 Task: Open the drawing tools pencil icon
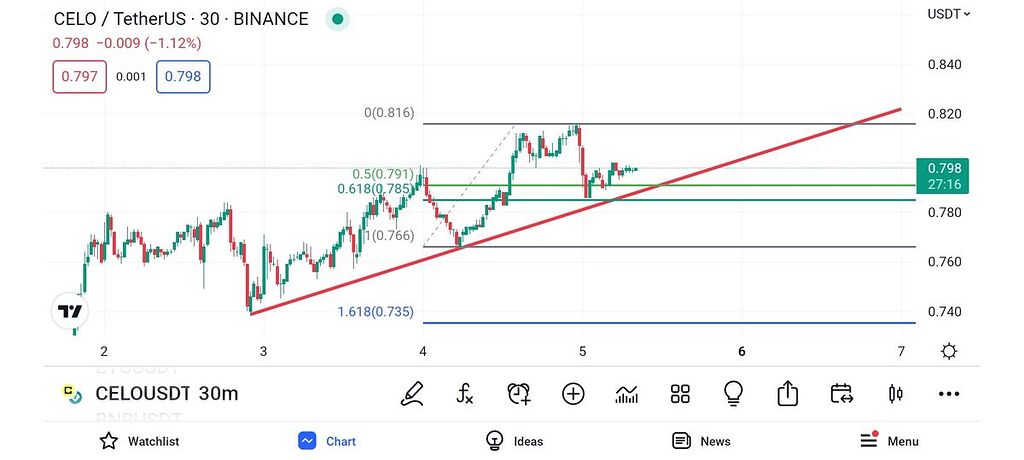tap(412, 394)
